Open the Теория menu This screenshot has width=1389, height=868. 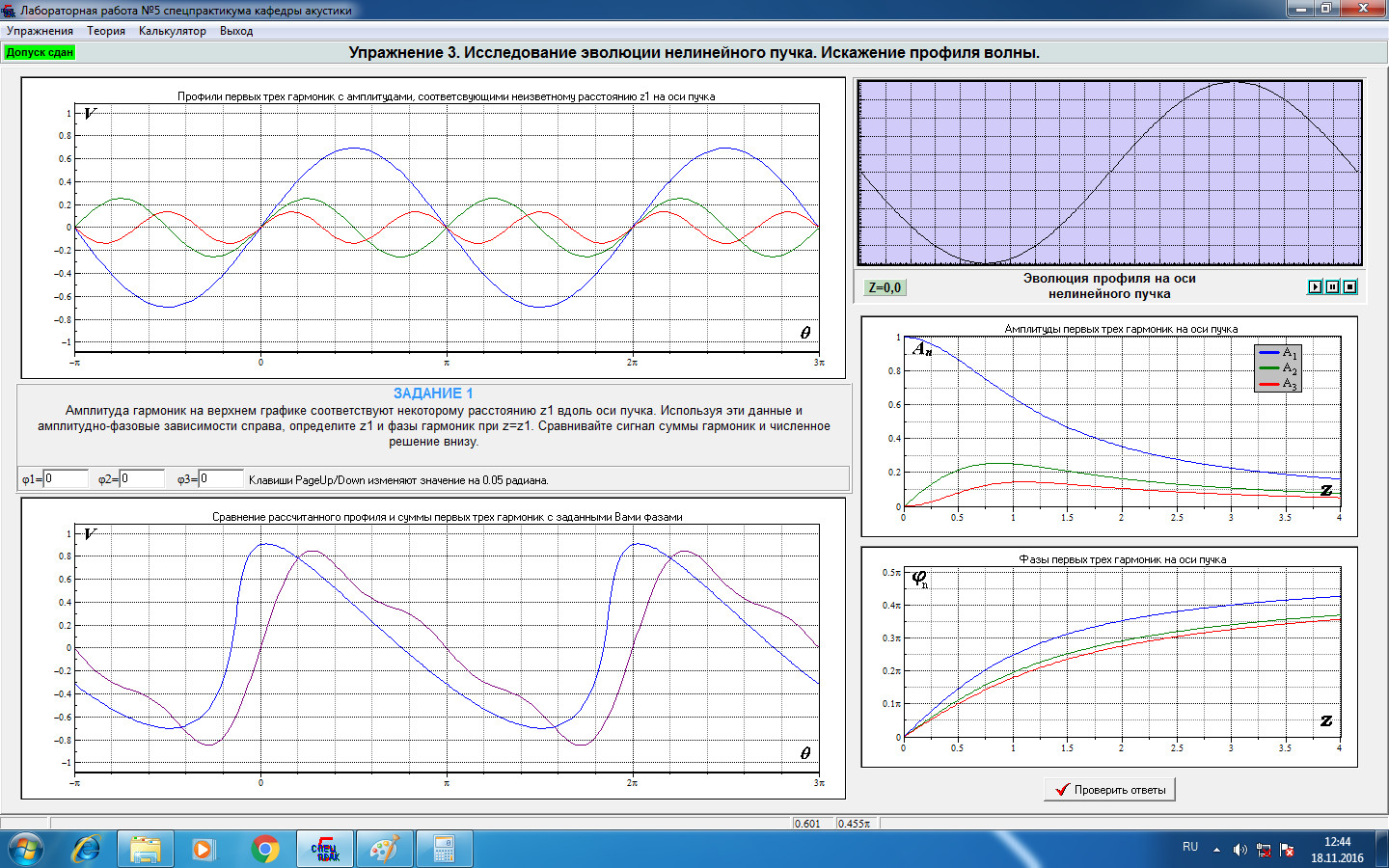[106, 31]
